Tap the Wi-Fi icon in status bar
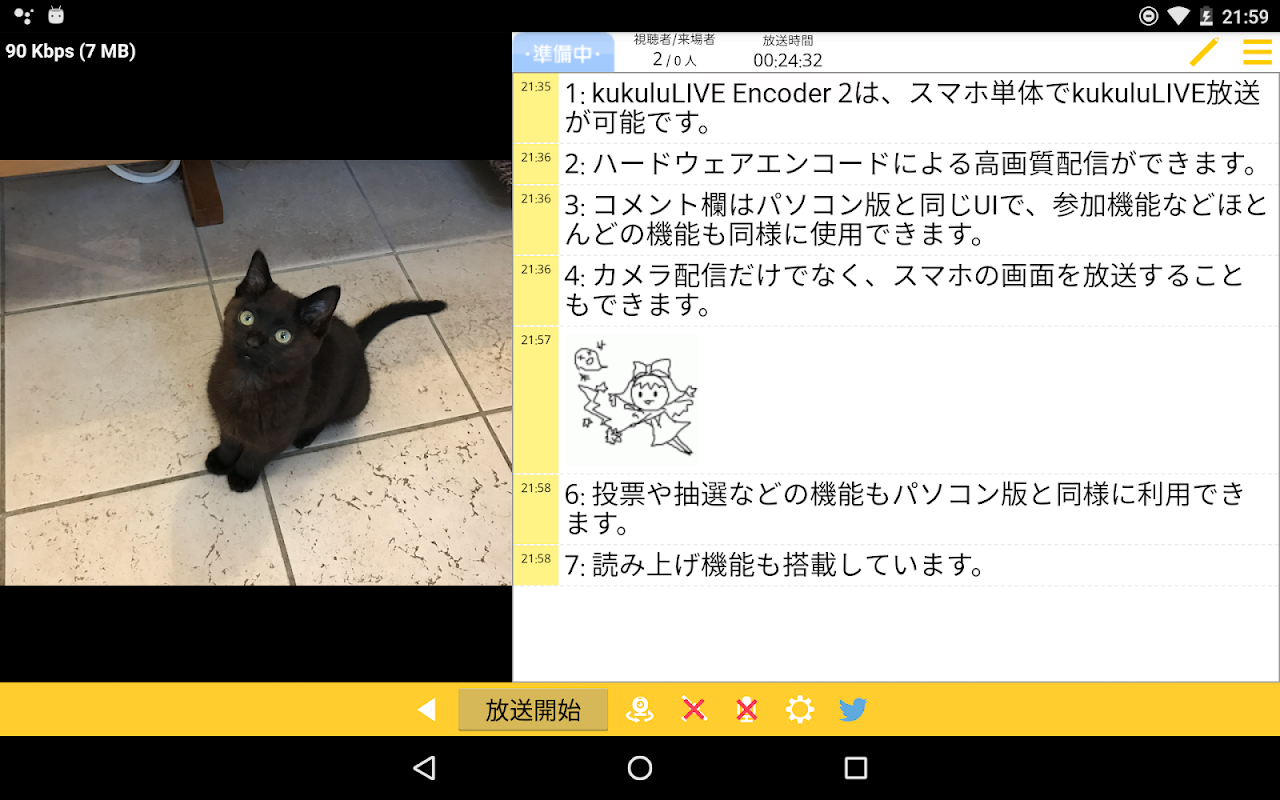Viewport: 1280px width, 800px height. click(1178, 15)
